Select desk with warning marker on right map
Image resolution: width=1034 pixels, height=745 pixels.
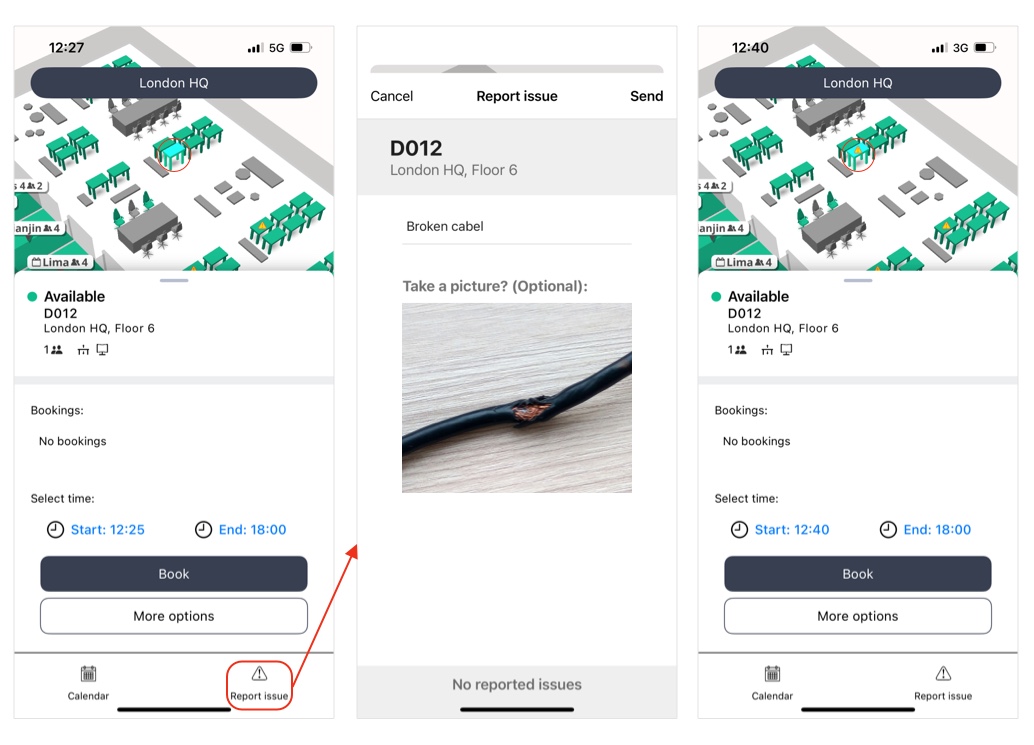(858, 153)
